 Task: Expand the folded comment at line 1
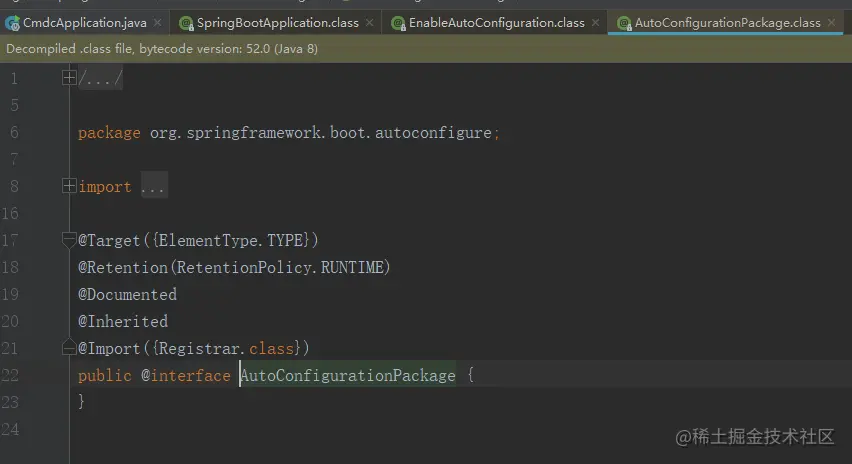pyautogui.click(x=69, y=78)
